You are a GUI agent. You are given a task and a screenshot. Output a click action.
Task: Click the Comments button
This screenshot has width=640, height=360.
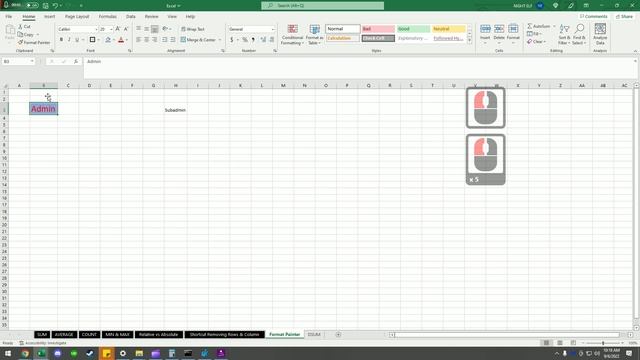tap(594, 17)
